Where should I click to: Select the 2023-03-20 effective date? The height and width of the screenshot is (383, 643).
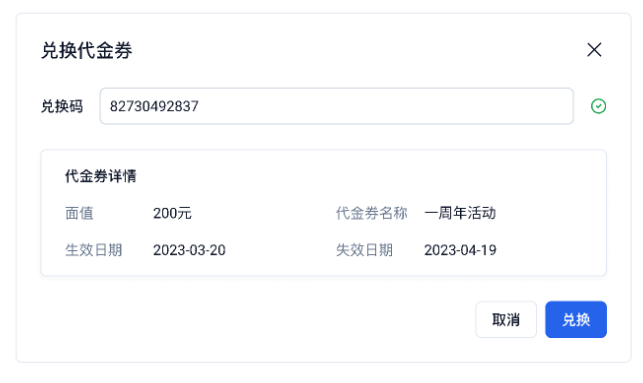click(189, 250)
